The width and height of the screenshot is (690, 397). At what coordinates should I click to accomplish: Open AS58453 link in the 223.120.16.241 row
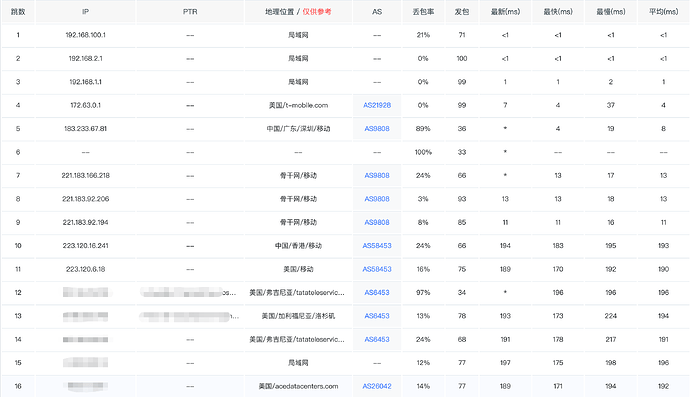(377, 246)
